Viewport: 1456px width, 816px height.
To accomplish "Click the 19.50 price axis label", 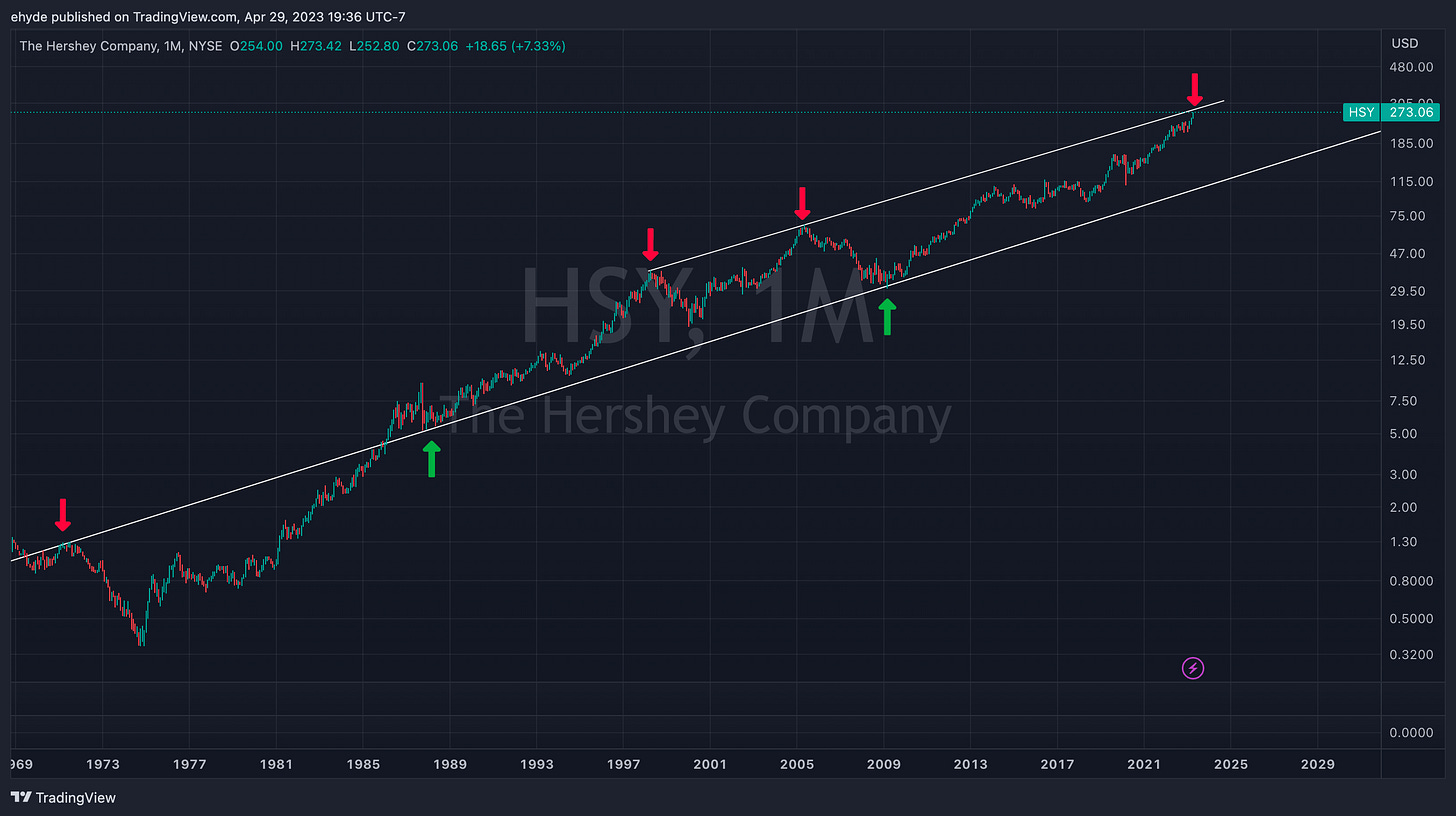I will (x=1409, y=324).
